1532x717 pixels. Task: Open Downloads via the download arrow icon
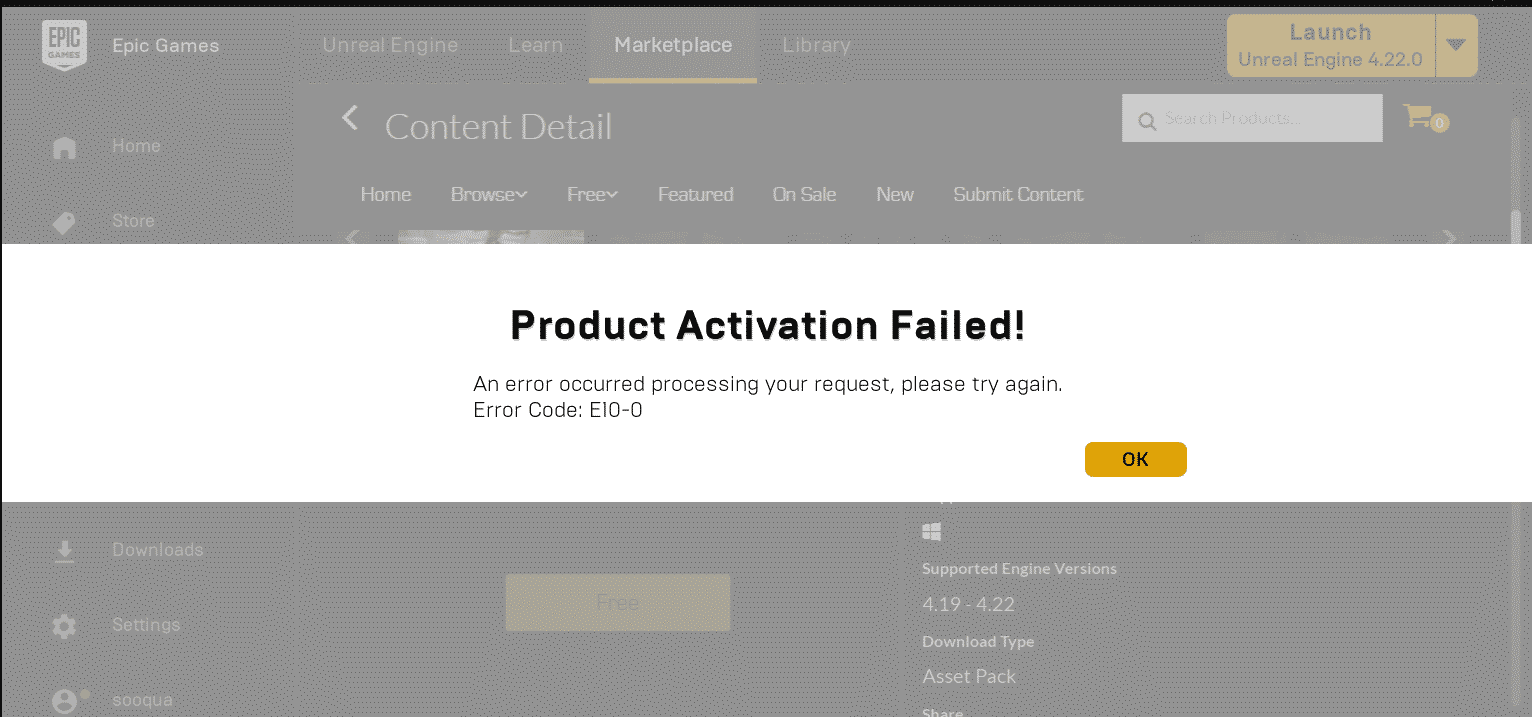64,551
